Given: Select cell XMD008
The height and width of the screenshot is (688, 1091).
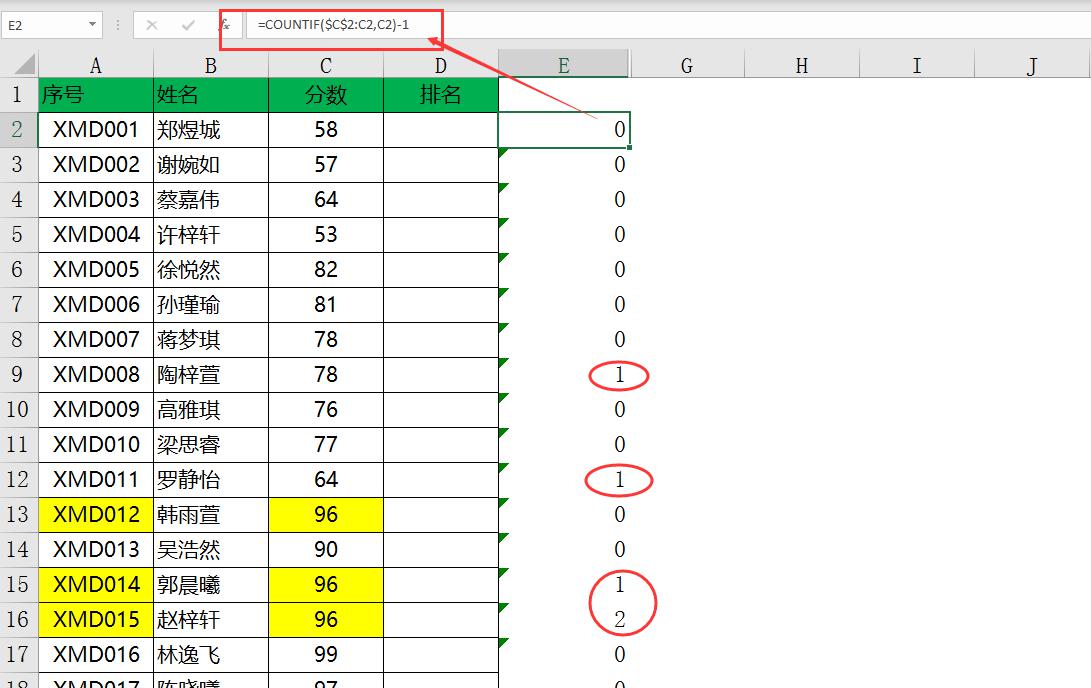Looking at the screenshot, I should point(96,374).
